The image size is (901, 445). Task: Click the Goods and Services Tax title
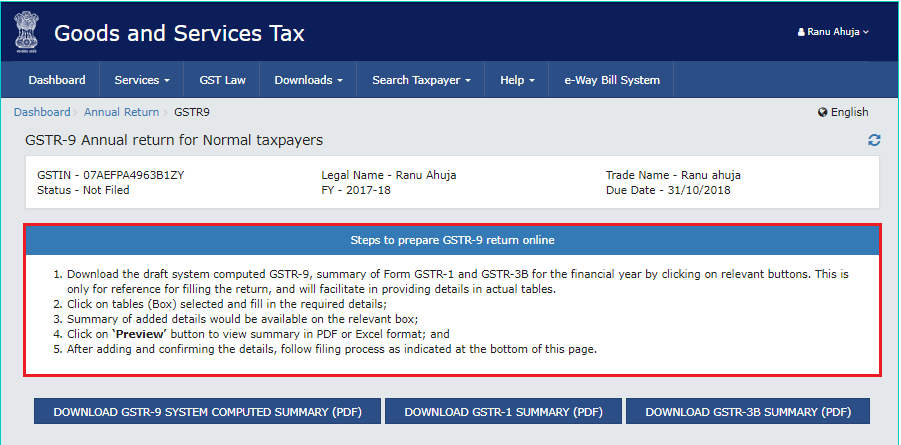click(179, 33)
